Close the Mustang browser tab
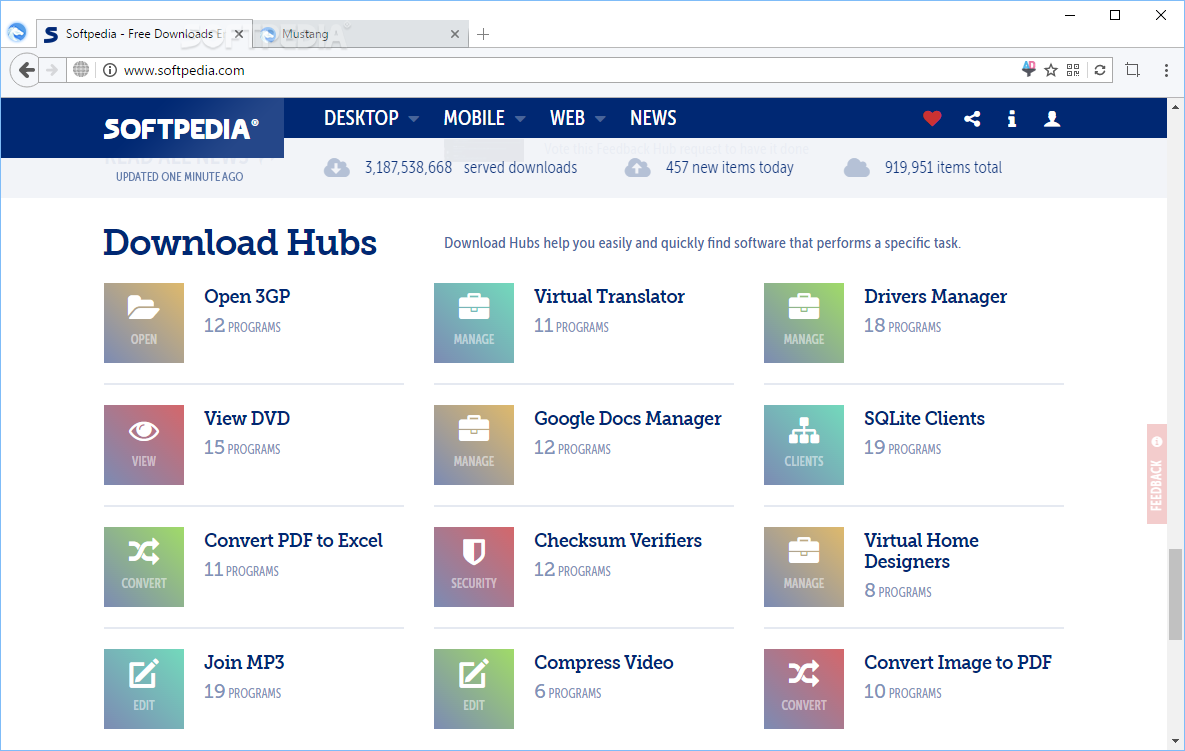The image size is (1185, 751). point(454,34)
